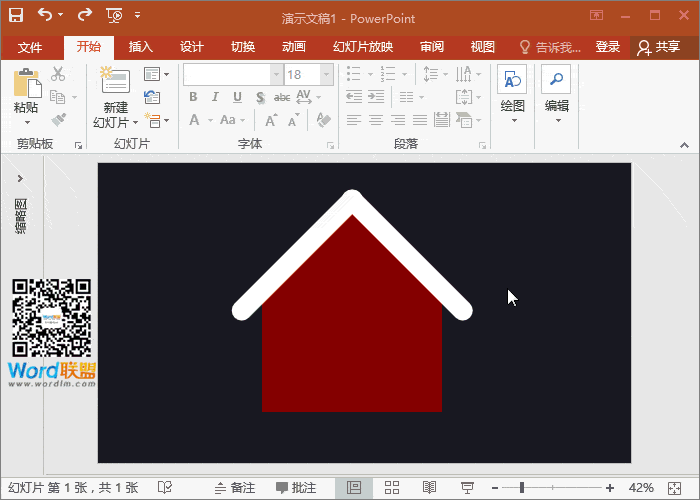Open the font size dropdown
Image resolution: width=700 pixels, height=500 pixels.
326,75
